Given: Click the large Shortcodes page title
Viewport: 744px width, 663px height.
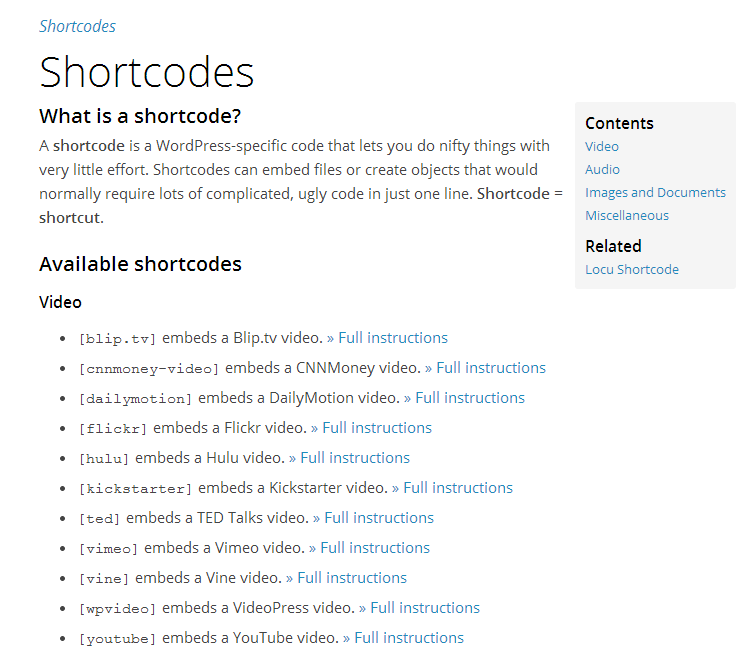Looking at the screenshot, I should tap(147, 72).
